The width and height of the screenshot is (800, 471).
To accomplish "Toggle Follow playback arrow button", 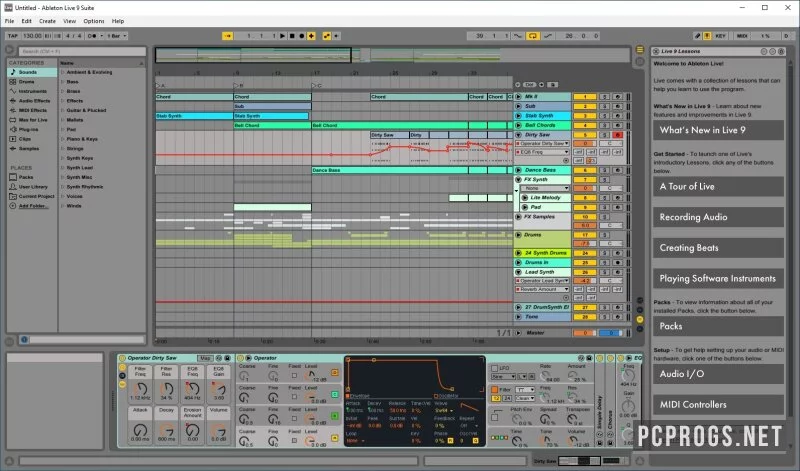I will click(228, 36).
